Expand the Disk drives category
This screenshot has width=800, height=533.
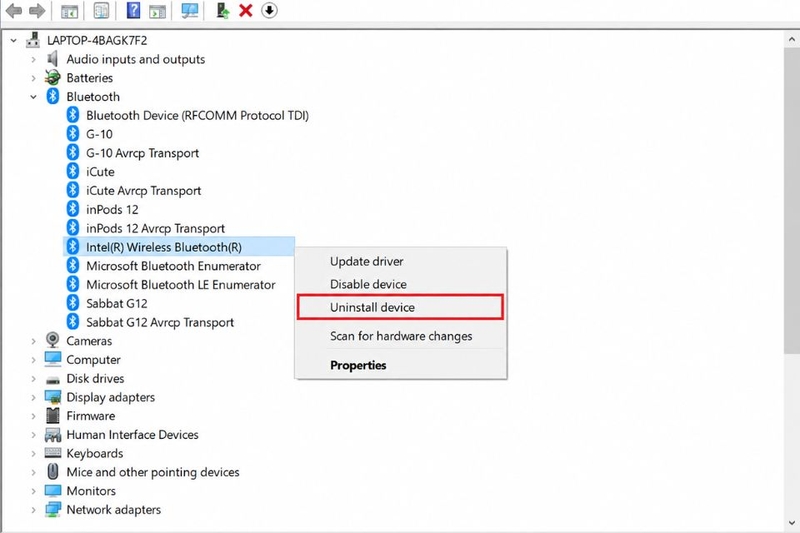(x=33, y=378)
